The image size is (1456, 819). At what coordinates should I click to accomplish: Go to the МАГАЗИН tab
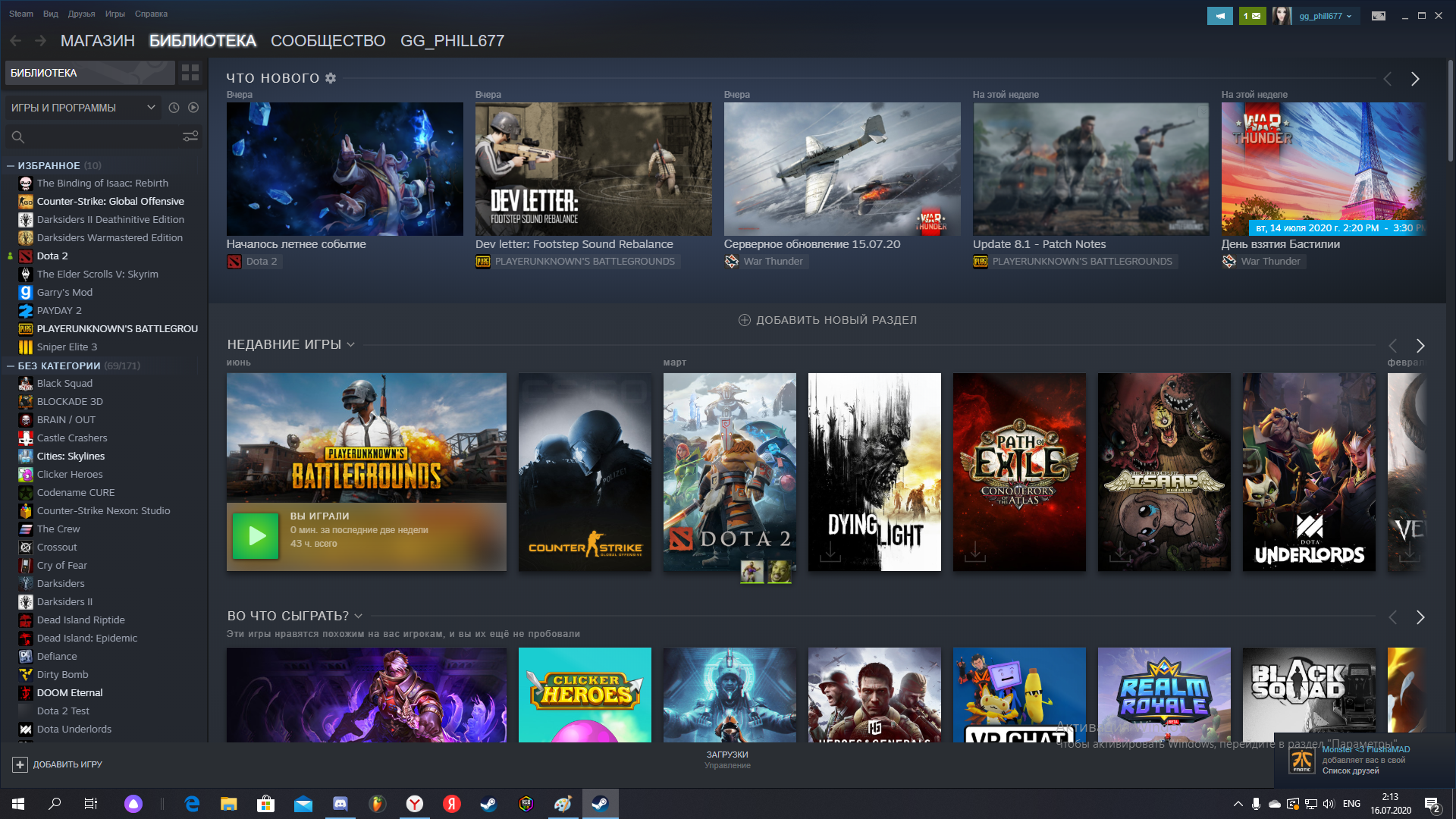(97, 41)
